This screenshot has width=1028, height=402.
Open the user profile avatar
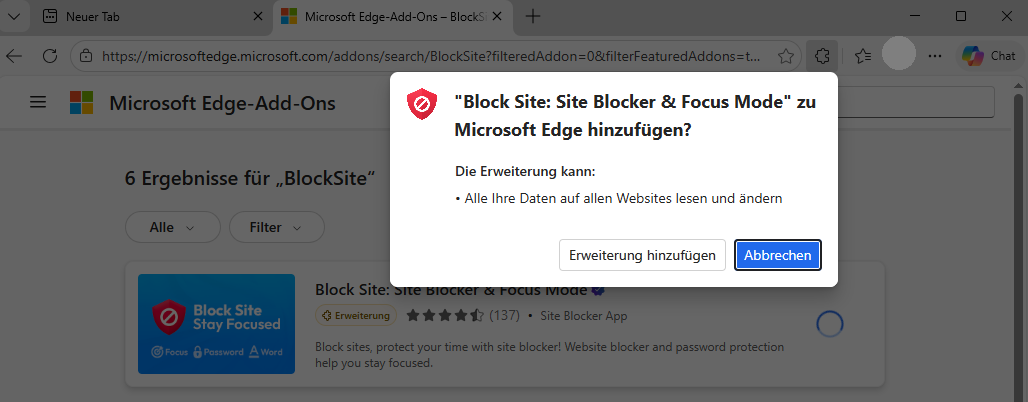click(x=899, y=54)
